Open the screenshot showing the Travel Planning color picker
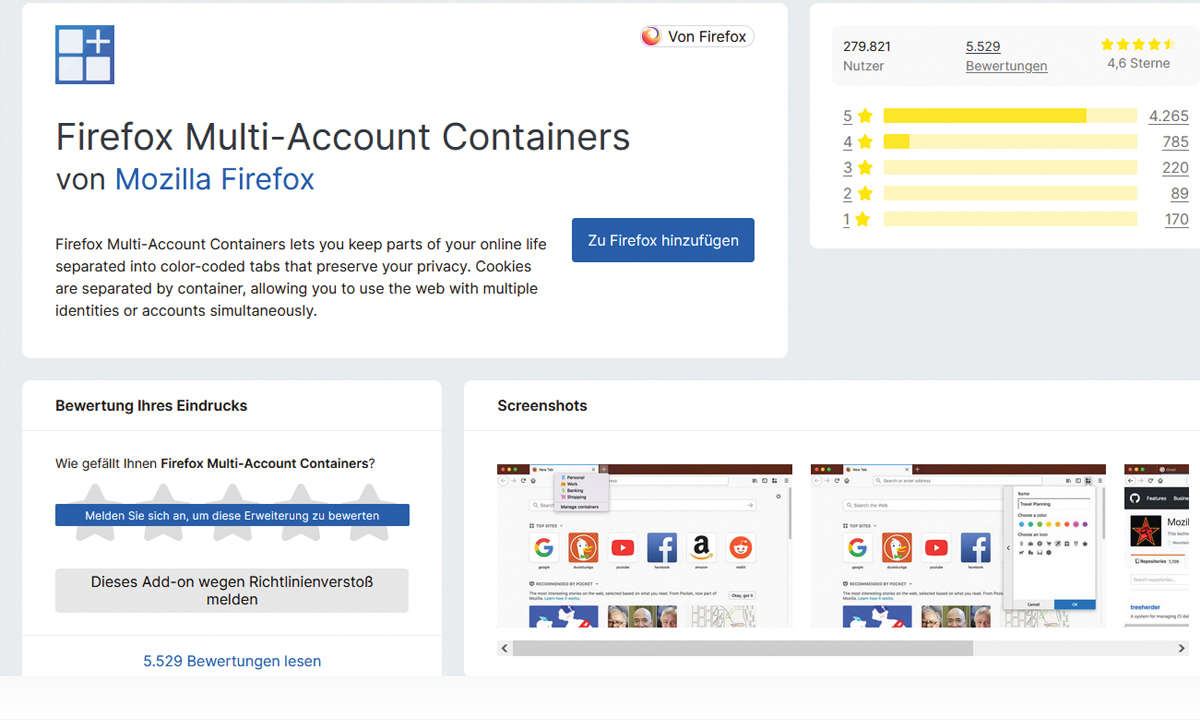Image resolution: width=1200 pixels, height=720 pixels. point(958,546)
